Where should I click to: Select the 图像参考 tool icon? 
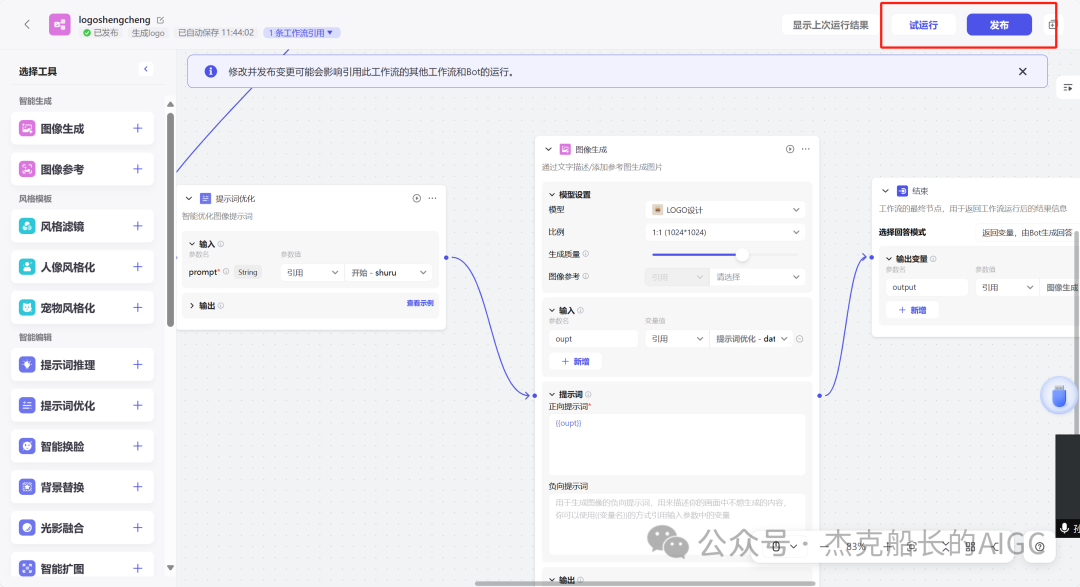tap(27, 169)
